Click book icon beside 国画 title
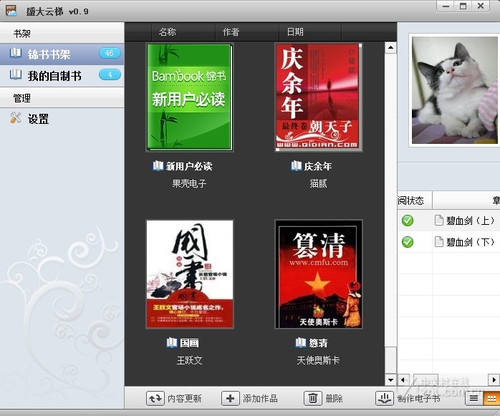 pyautogui.click(x=172, y=342)
